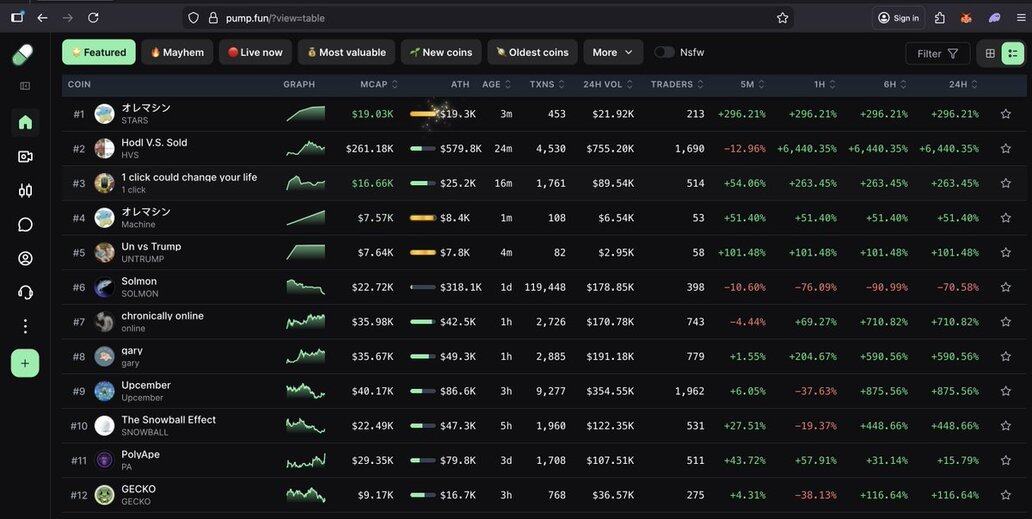
Task: Open the candlestick chart icon in sidebar
Action: click(x=25, y=190)
